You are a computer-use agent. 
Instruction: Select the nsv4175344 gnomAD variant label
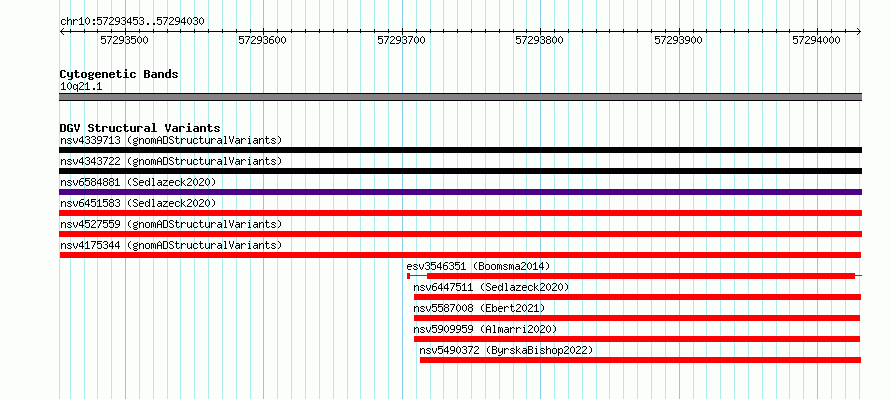pos(171,245)
